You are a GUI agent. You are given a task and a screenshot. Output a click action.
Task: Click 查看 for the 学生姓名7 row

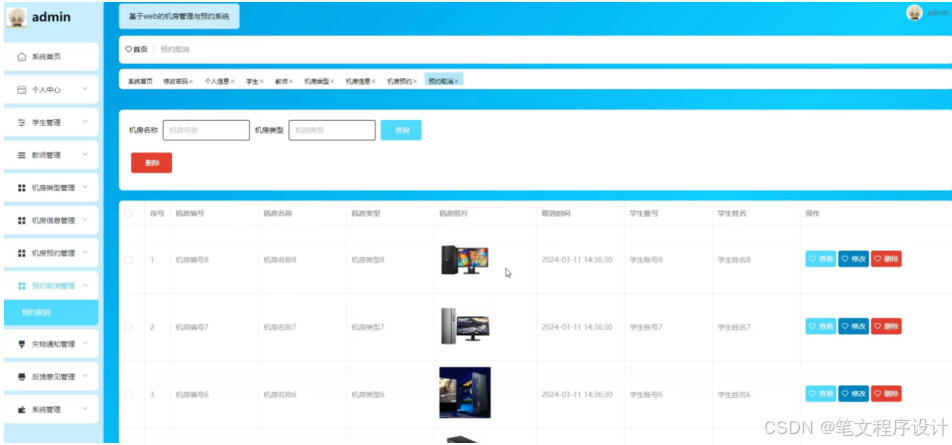(x=821, y=327)
